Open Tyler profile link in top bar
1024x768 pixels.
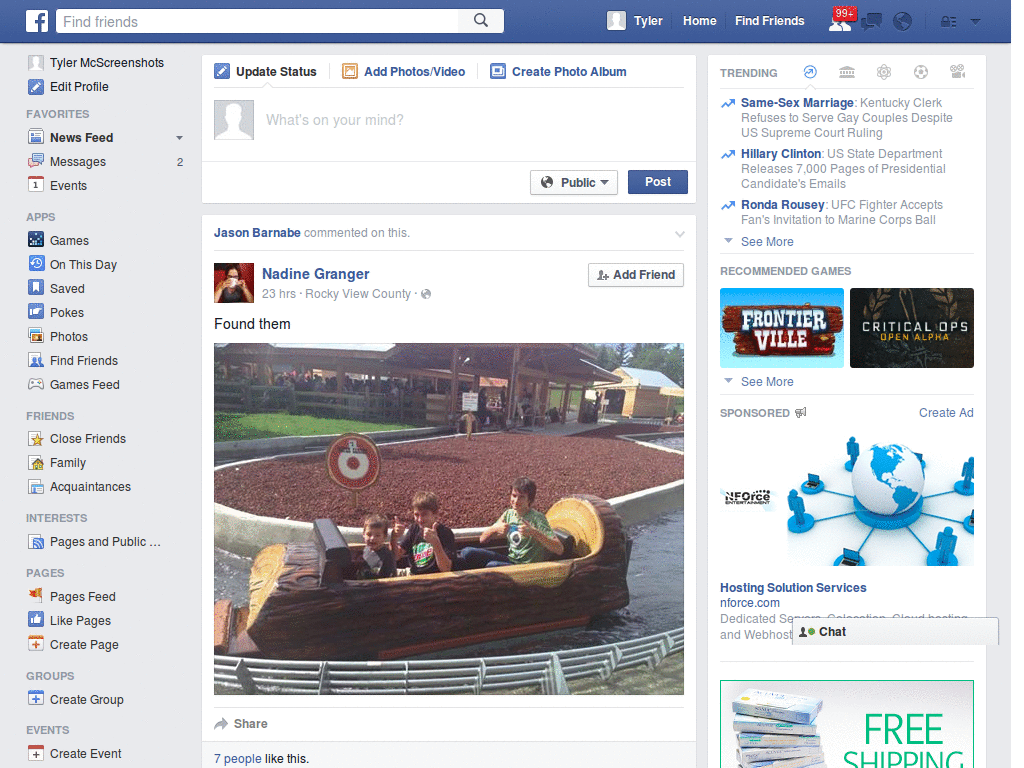tap(648, 21)
